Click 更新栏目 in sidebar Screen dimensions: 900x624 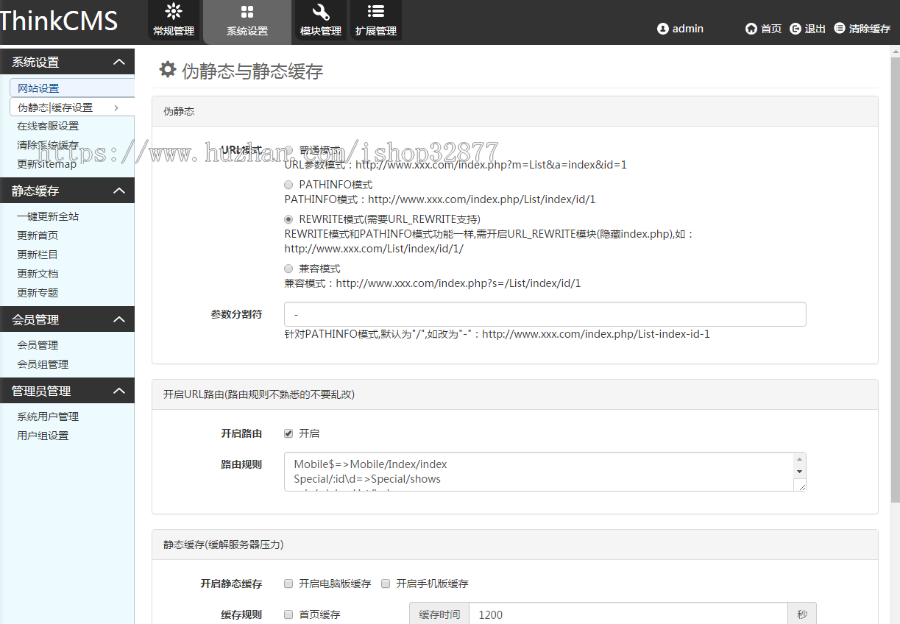pyautogui.click(x=37, y=254)
